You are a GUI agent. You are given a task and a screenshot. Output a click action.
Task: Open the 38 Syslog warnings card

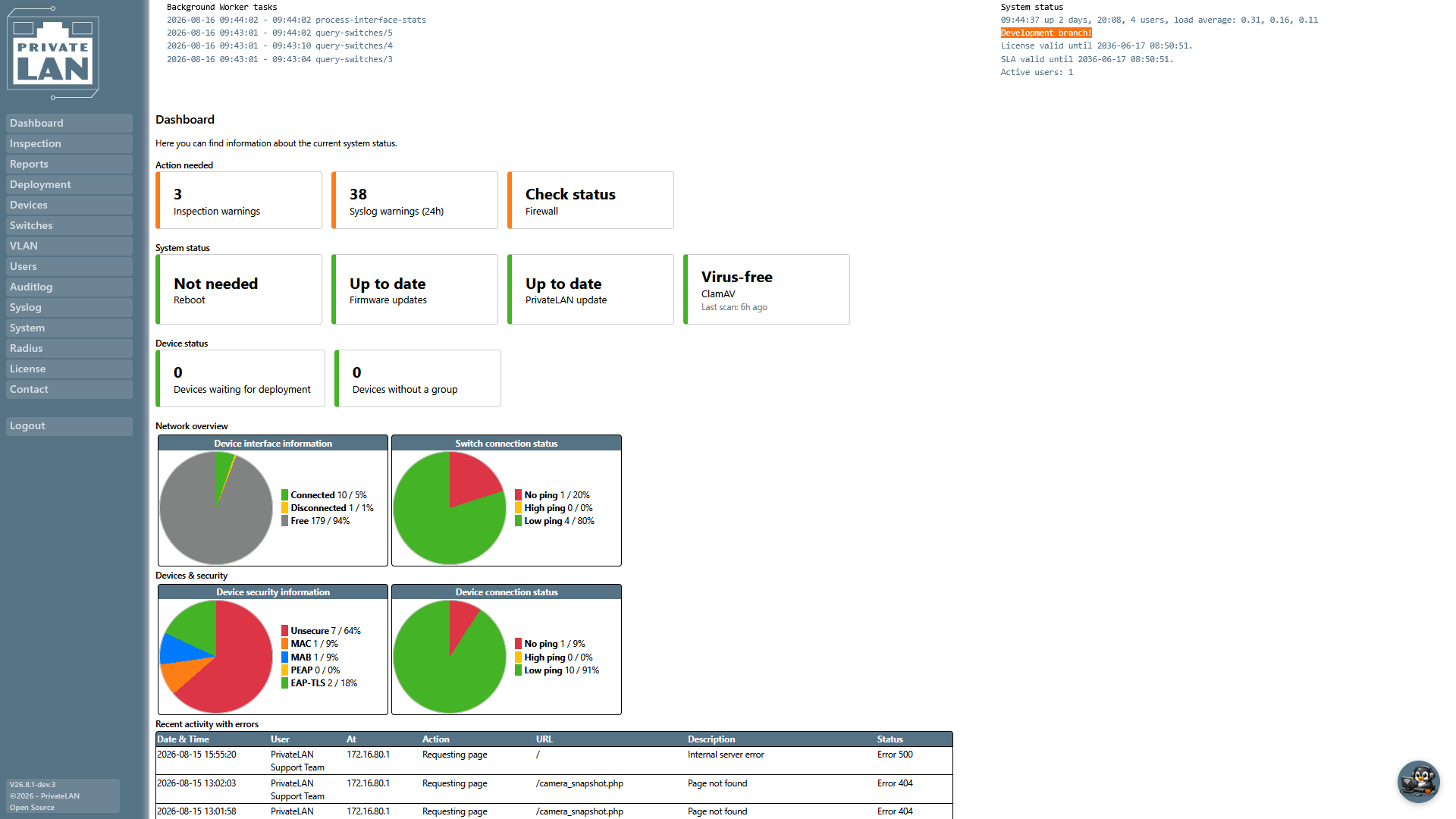pyautogui.click(x=415, y=200)
